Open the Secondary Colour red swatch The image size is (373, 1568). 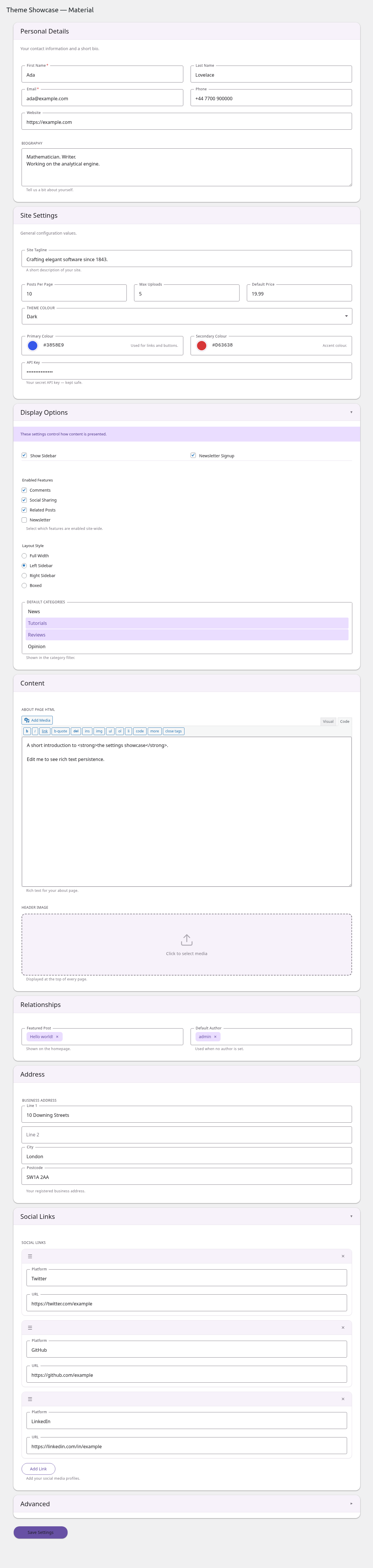pyautogui.click(x=201, y=345)
